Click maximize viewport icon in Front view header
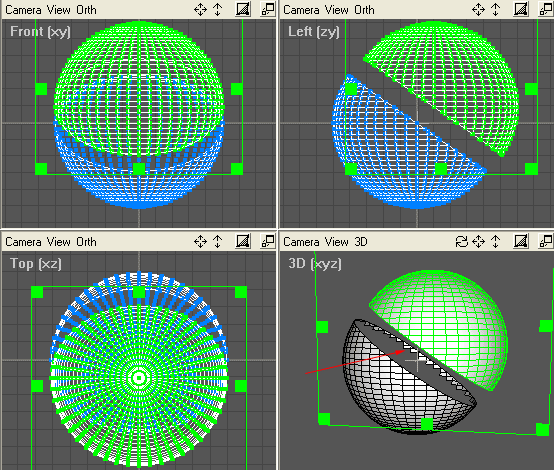This screenshot has width=554, height=470. click(x=268, y=9)
